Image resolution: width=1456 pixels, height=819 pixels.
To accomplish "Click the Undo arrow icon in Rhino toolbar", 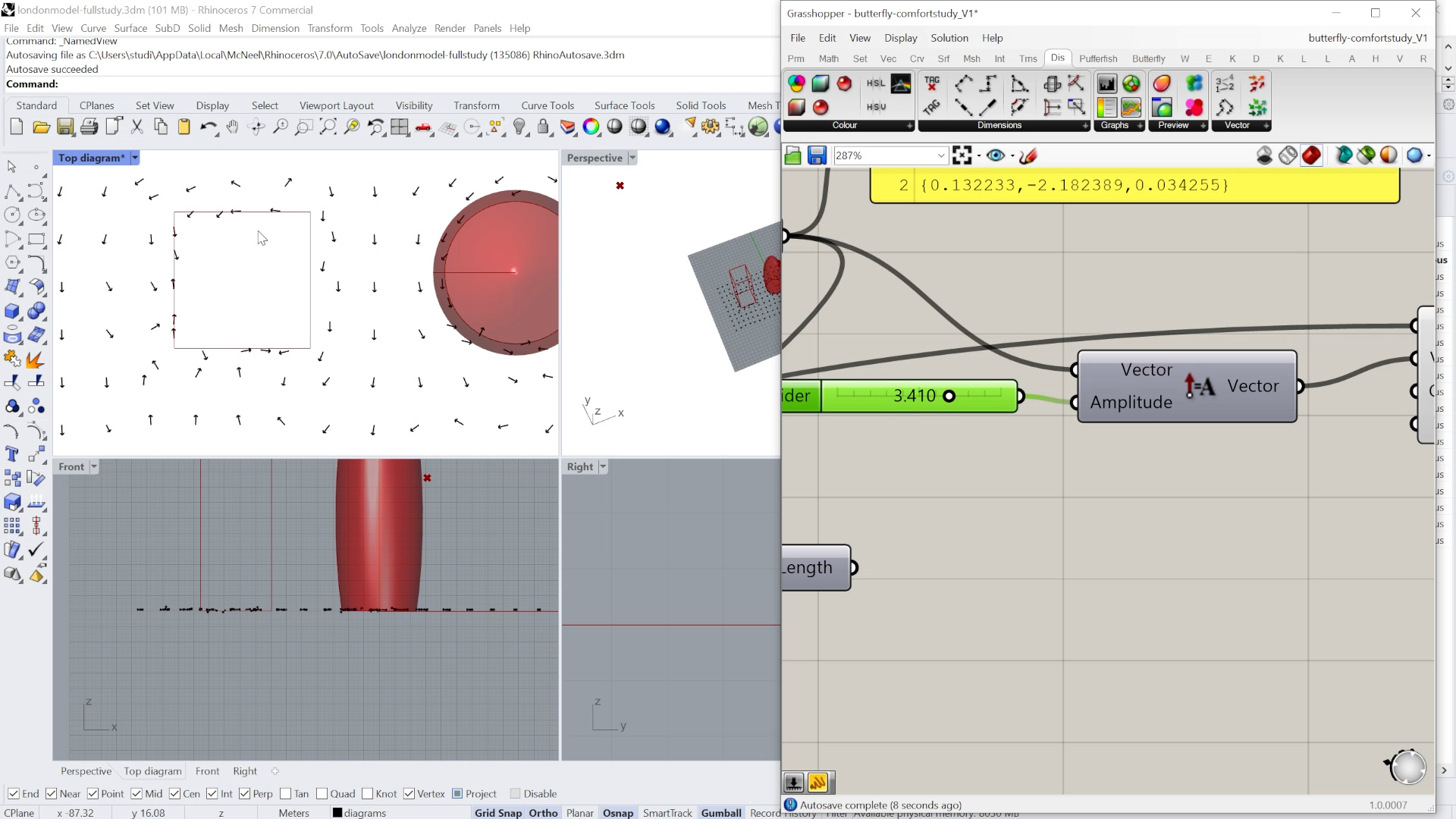I will (x=207, y=127).
